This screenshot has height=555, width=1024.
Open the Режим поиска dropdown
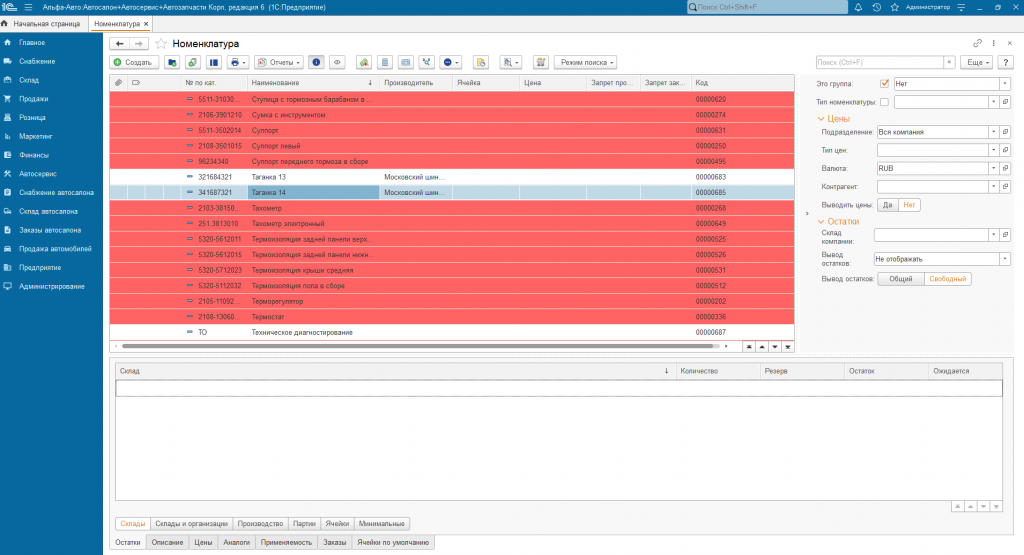coord(586,63)
